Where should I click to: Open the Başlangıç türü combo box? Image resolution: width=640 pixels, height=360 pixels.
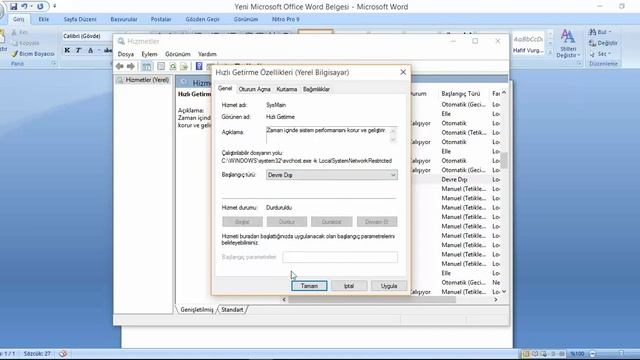point(332,175)
